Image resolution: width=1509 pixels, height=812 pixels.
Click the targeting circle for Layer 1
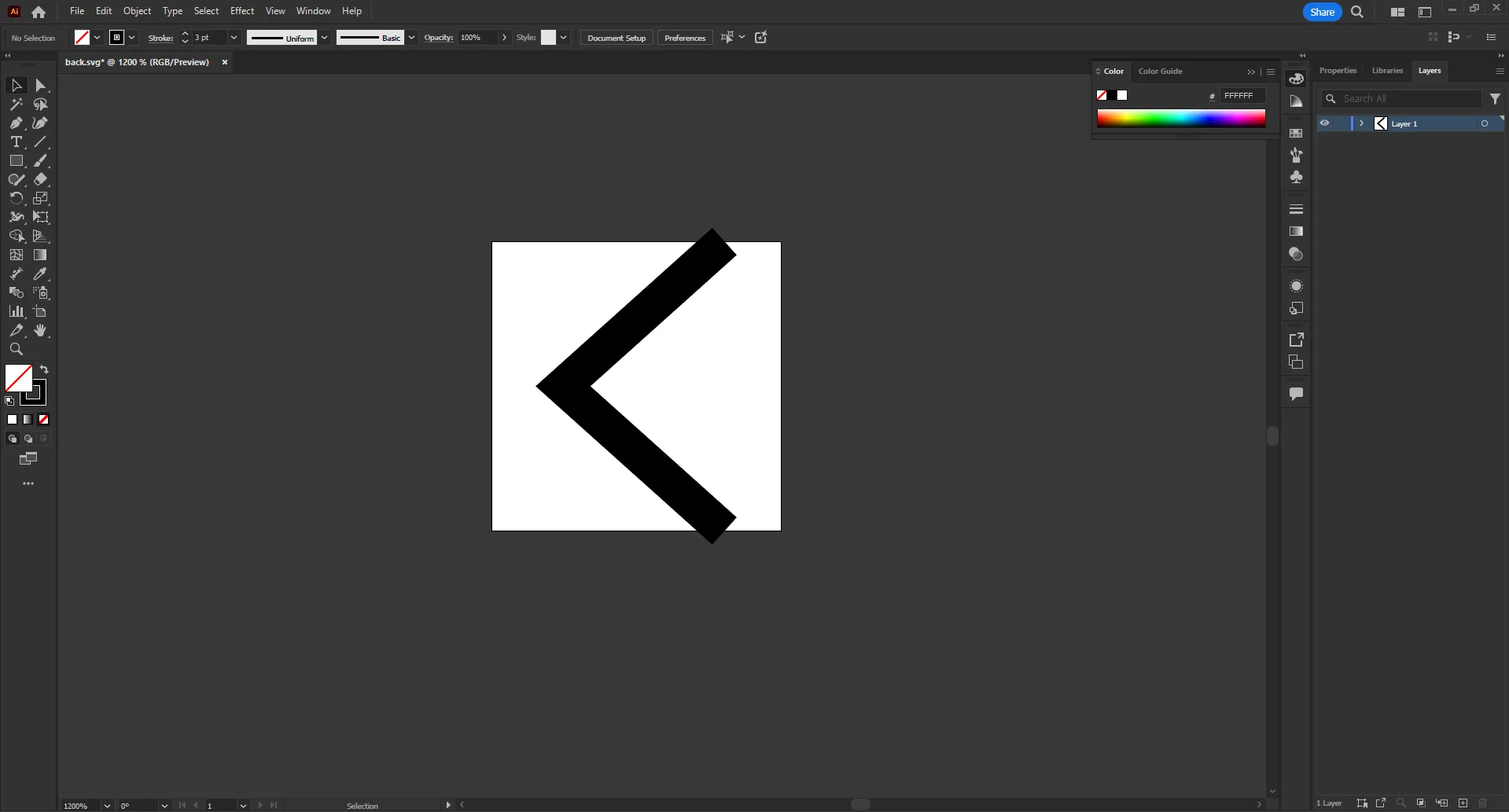[x=1485, y=123]
